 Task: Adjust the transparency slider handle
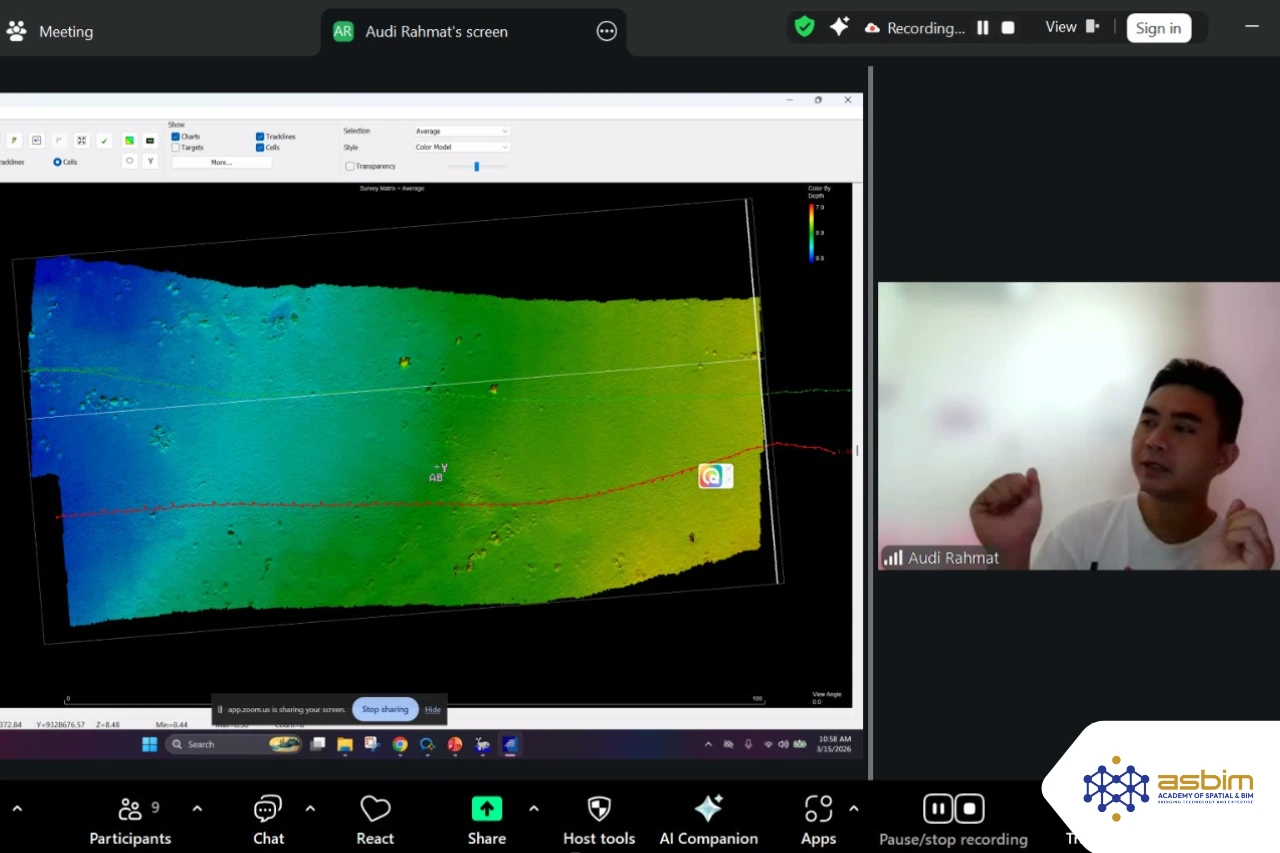(477, 166)
